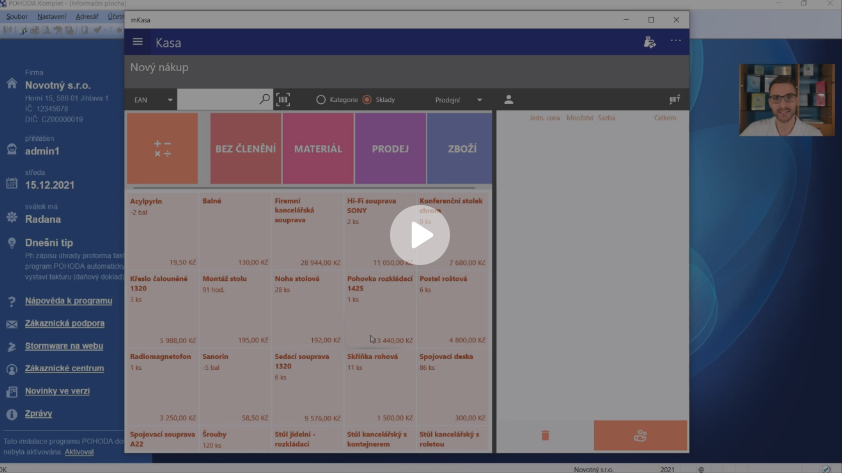Open Adresář menu in POHODA window
The height and width of the screenshot is (473, 842).
point(87,17)
